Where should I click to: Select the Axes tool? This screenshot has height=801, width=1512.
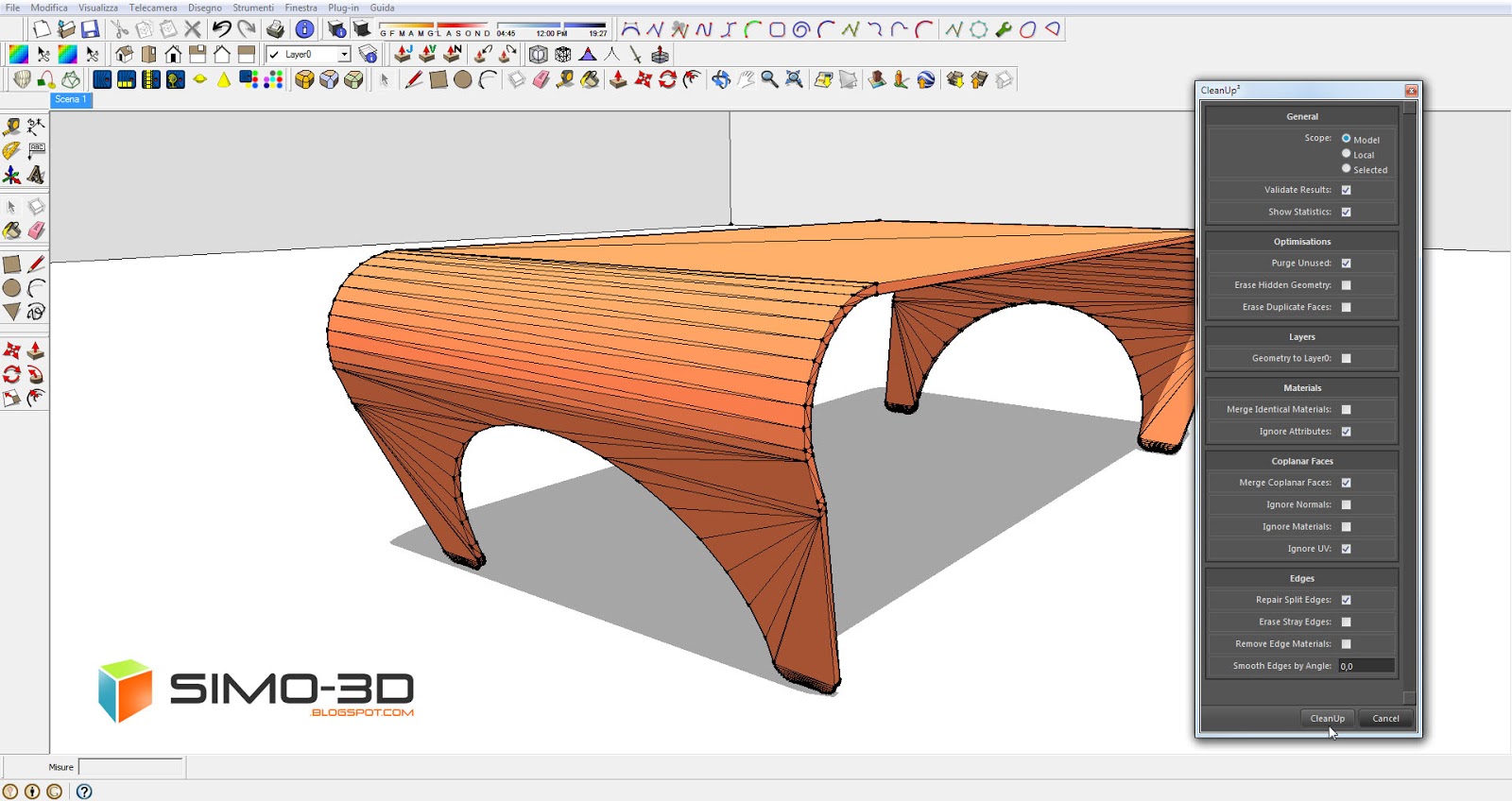point(11,175)
